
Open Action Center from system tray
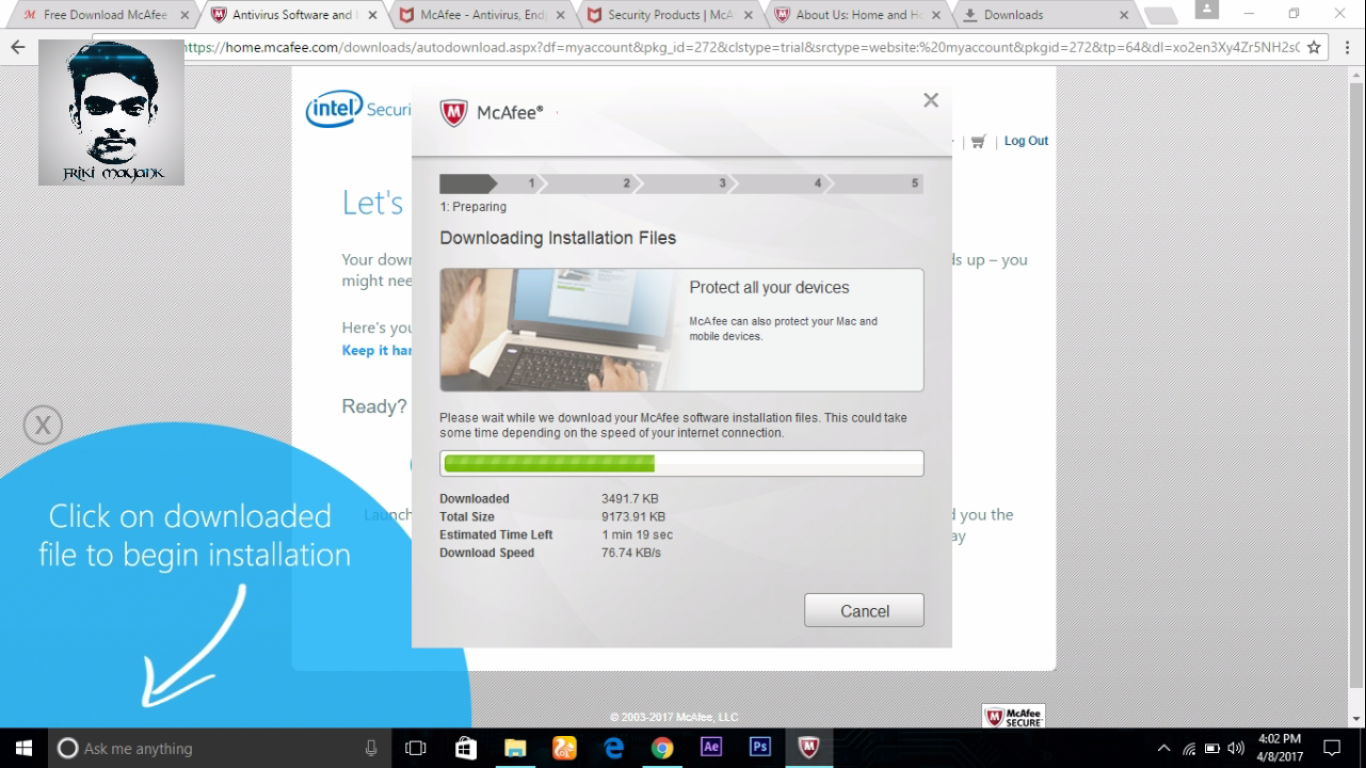coord(1332,747)
